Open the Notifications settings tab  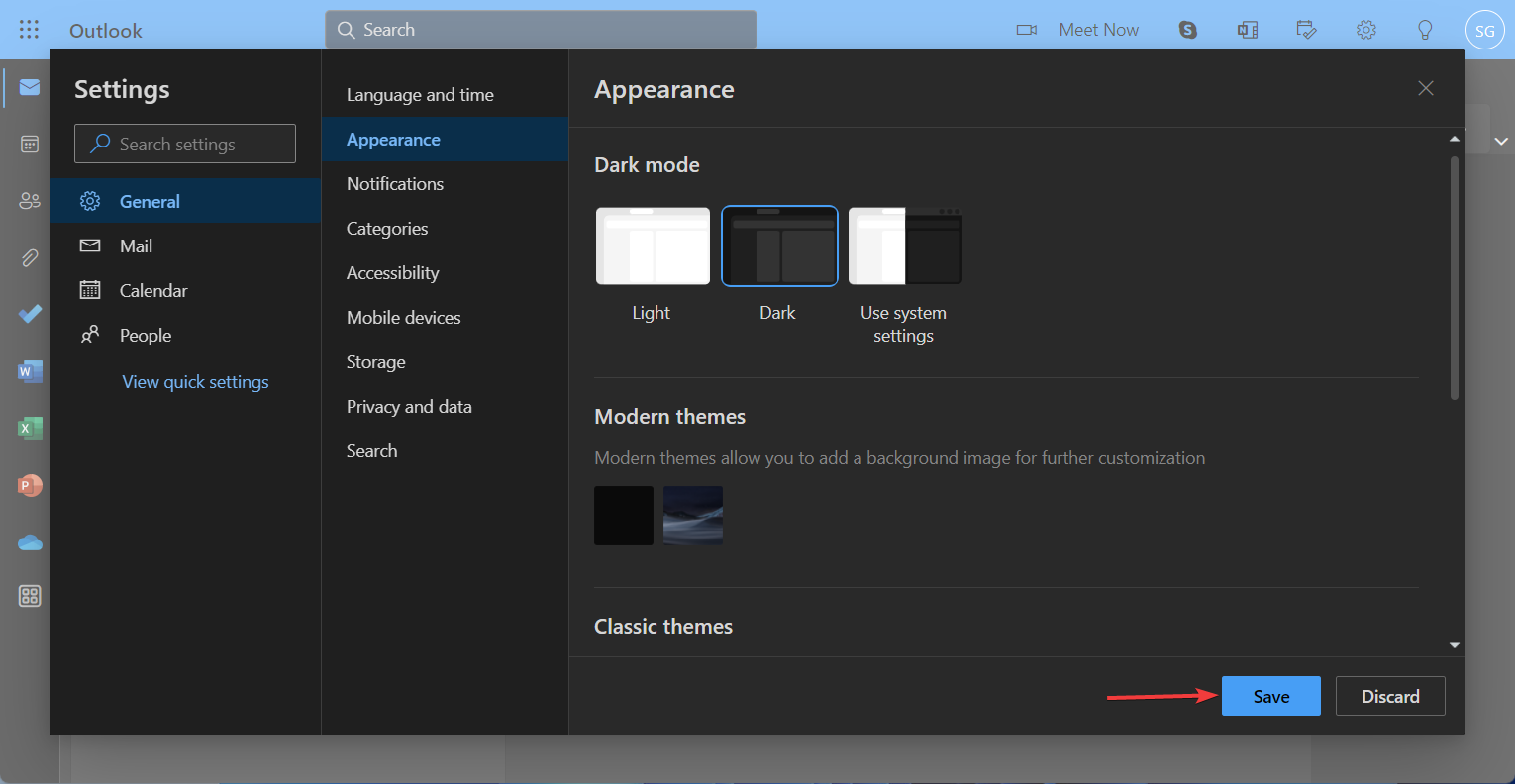[x=395, y=184]
